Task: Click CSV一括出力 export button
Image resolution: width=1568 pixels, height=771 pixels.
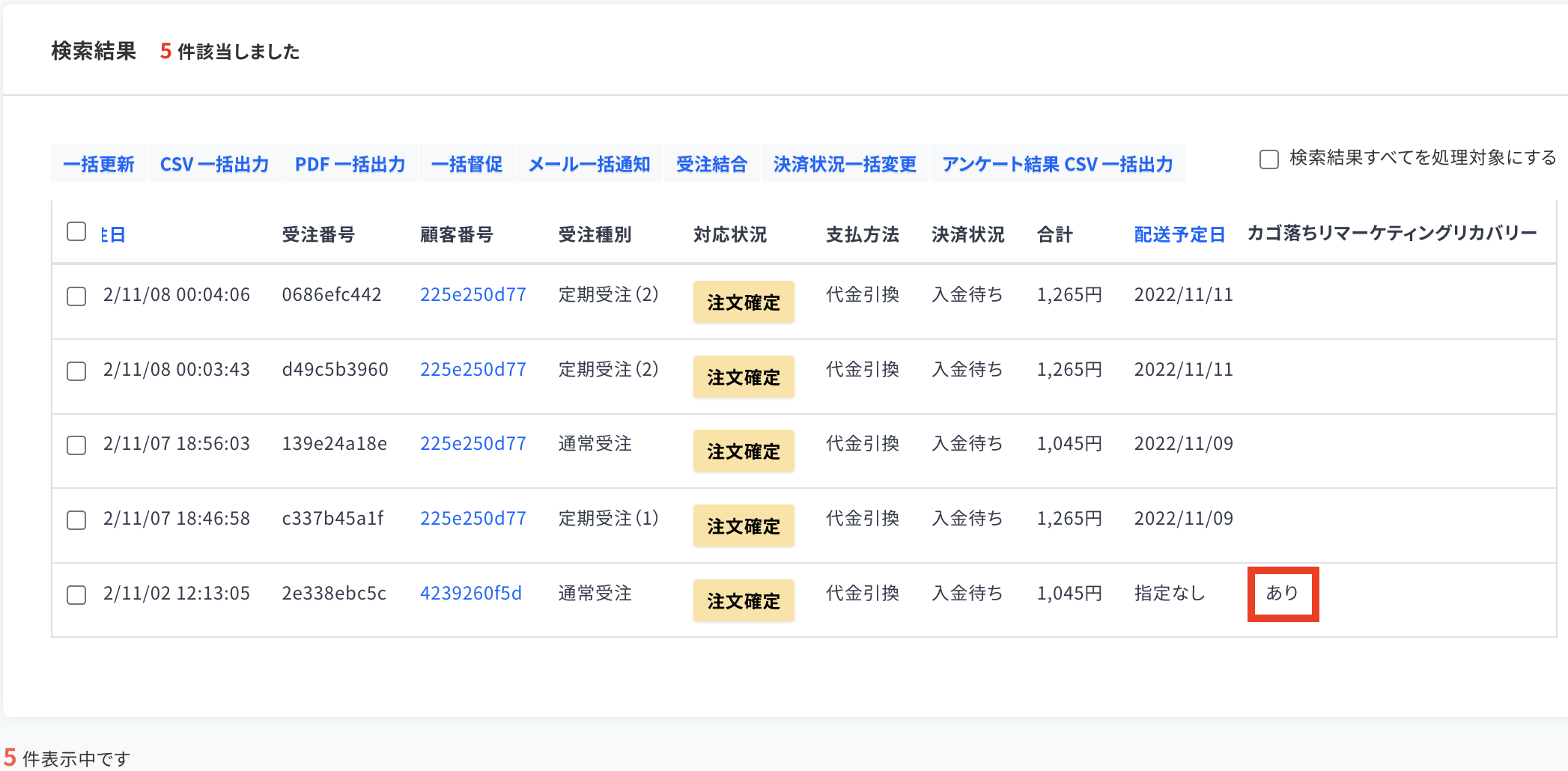Action: coord(214,164)
